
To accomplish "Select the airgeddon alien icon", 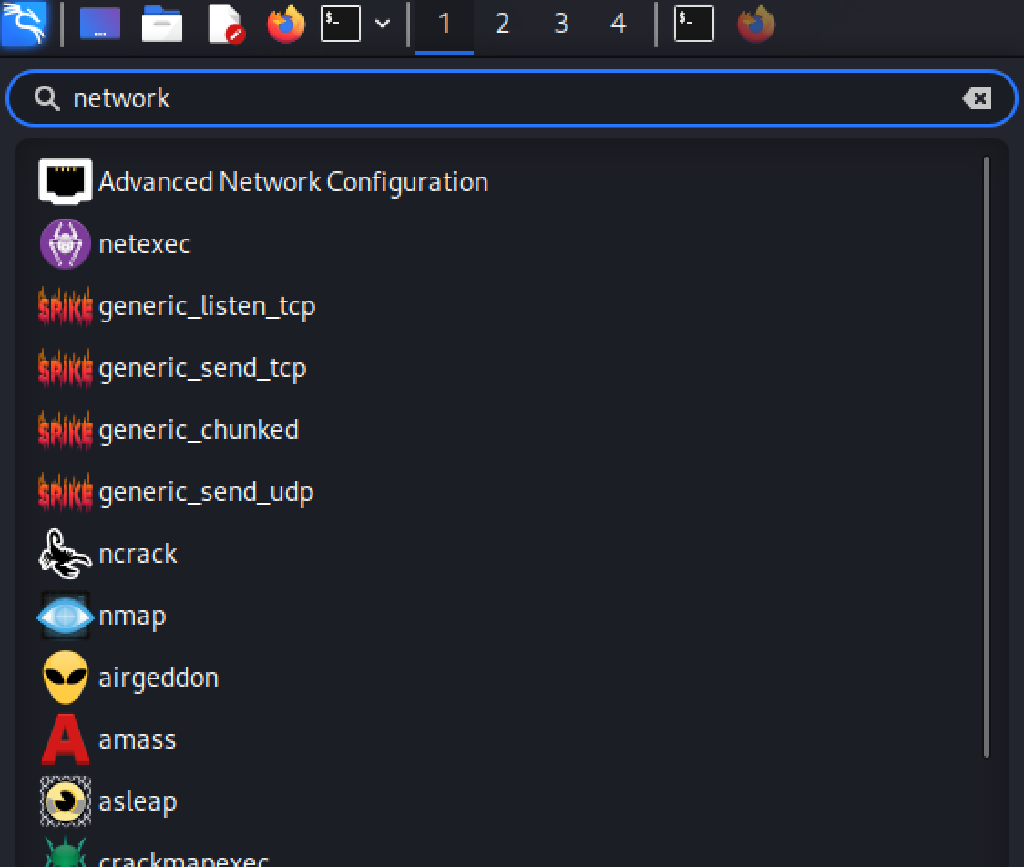I will (64, 677).
